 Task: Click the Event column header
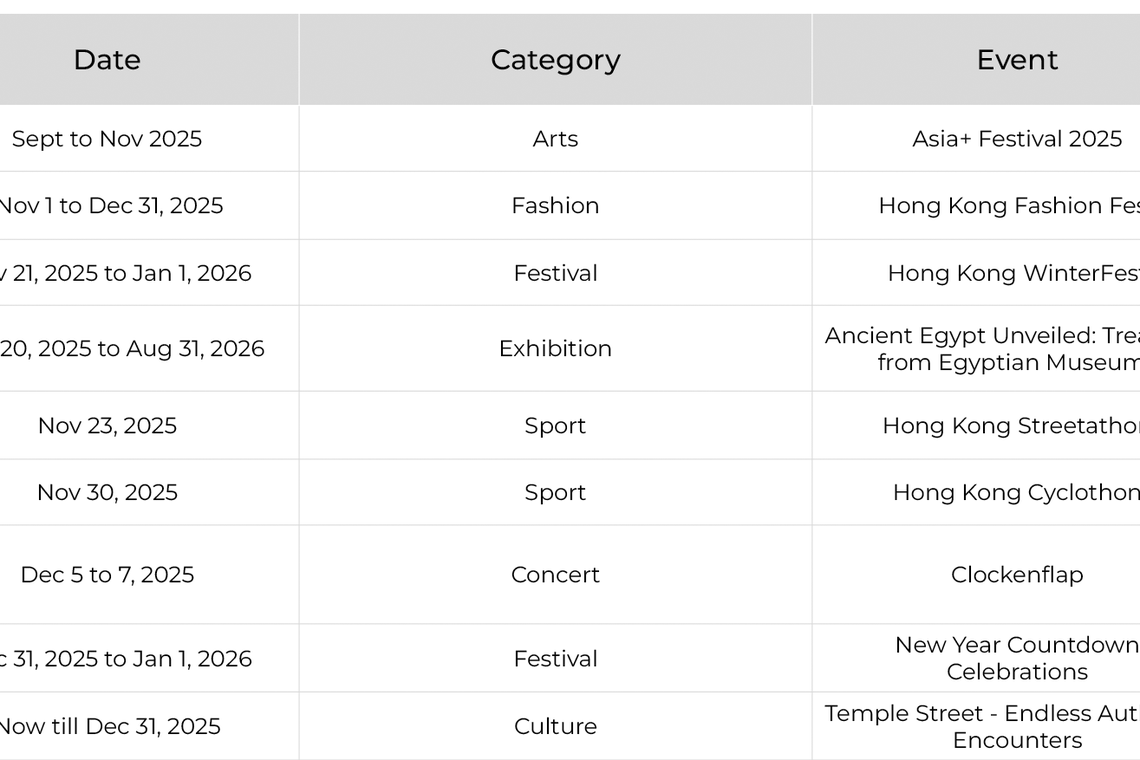pos(1016,60)
